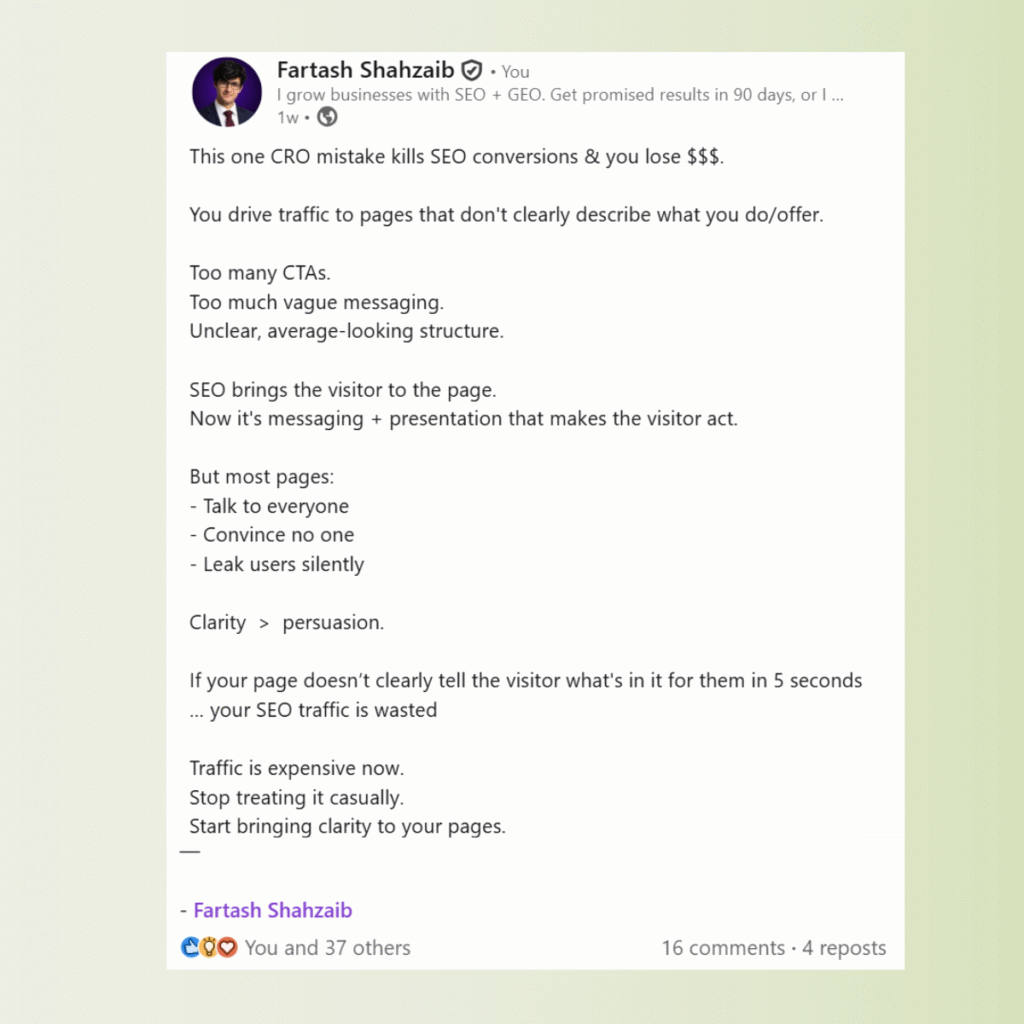Click the red heart Love reaction icon
This screenshot has height=1024, width=1024.
click(227, 947)
